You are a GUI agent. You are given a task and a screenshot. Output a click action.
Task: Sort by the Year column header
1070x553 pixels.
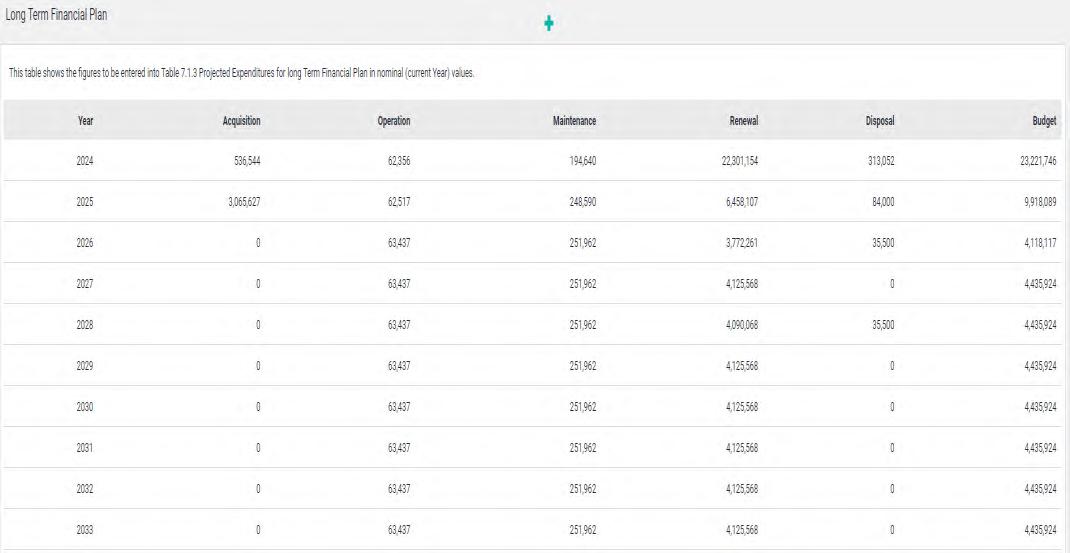(86, 121)
